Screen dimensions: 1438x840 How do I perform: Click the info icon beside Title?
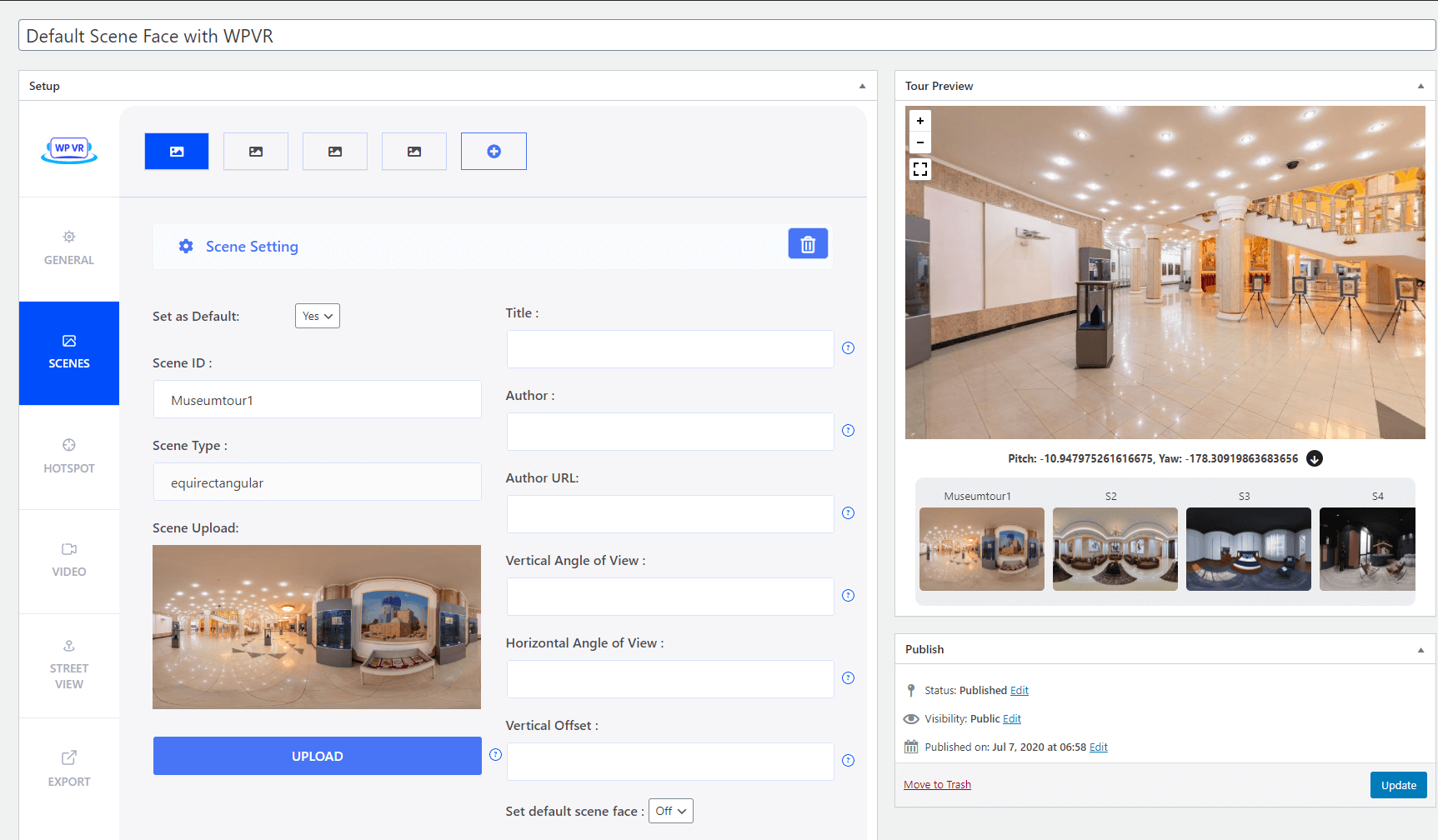pyautogui.click(x=848, y=348)
